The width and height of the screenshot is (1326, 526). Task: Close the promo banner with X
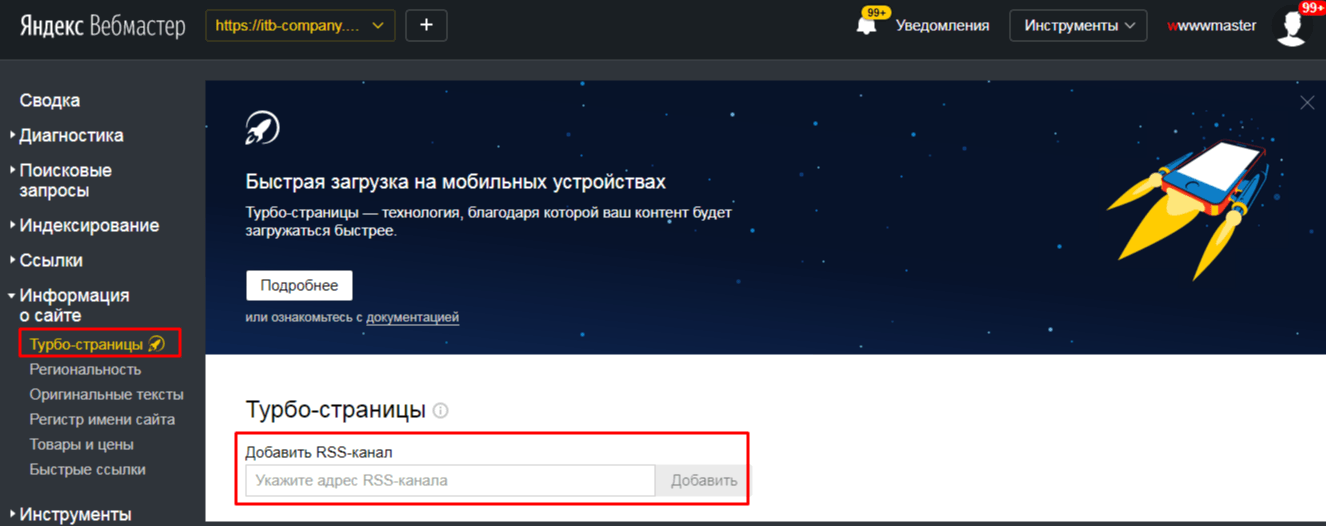(1307, 102)
